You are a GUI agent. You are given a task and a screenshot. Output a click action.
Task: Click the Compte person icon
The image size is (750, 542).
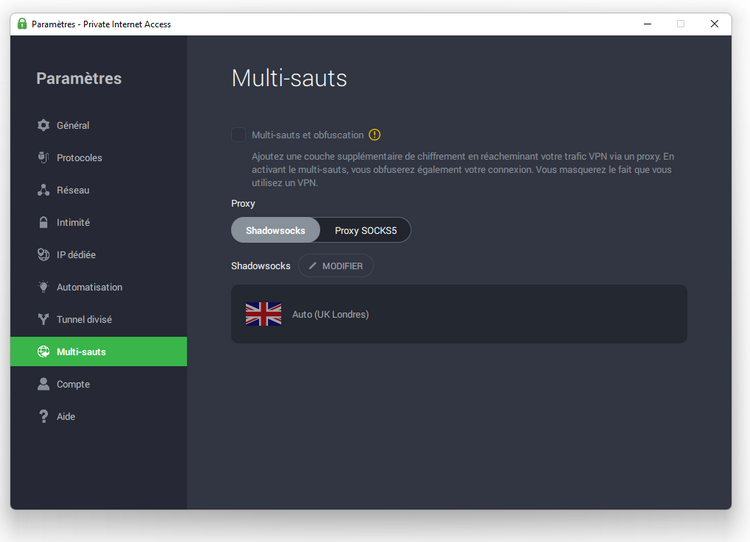click(x=44, y=384)
